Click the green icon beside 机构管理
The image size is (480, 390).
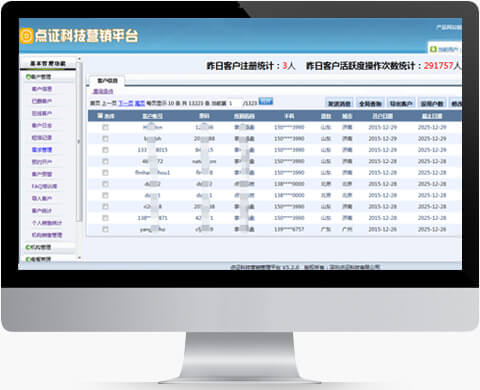(x=28, y=247)
